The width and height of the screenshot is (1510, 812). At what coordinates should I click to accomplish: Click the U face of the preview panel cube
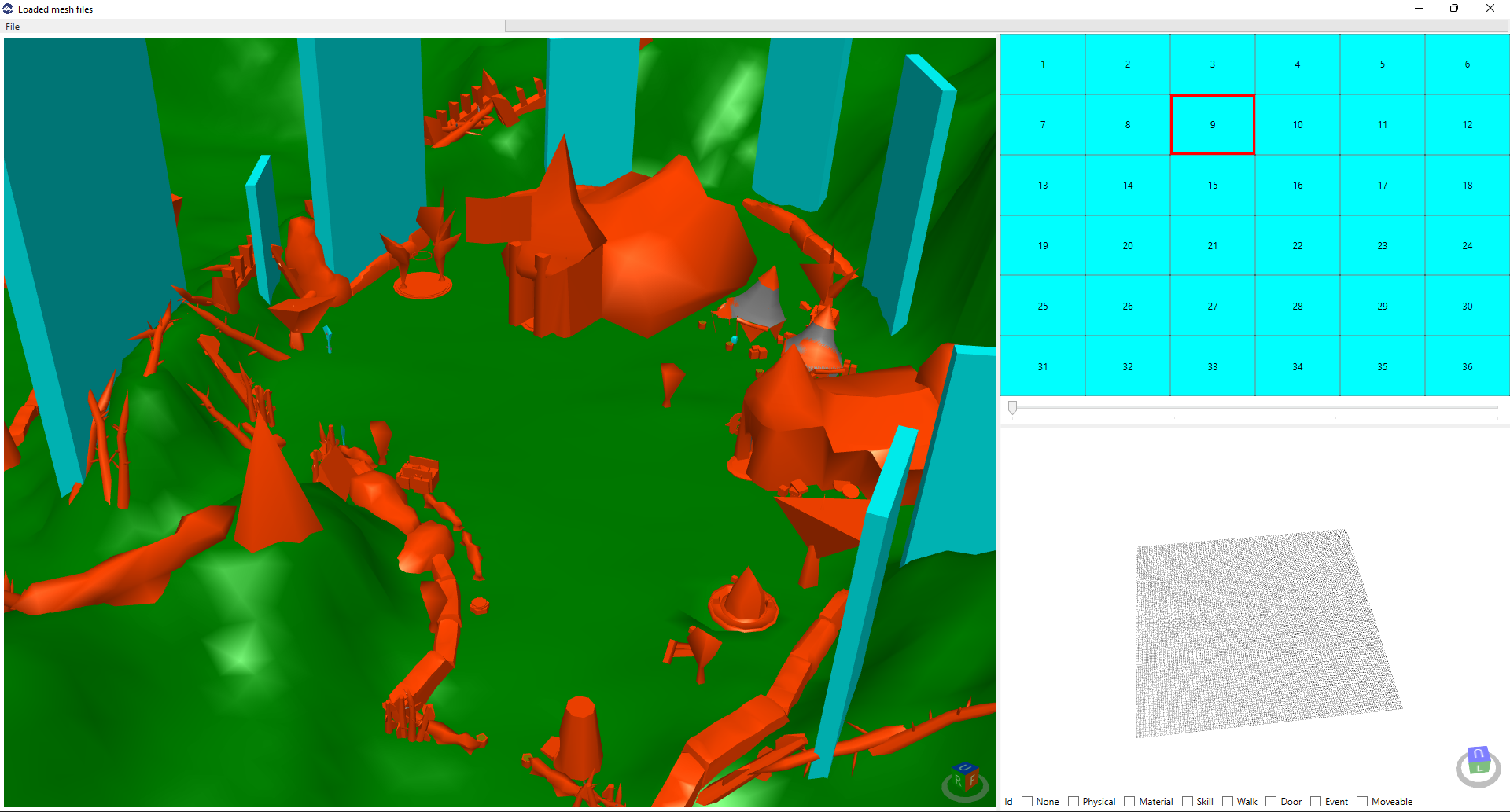coord(1479,753)
